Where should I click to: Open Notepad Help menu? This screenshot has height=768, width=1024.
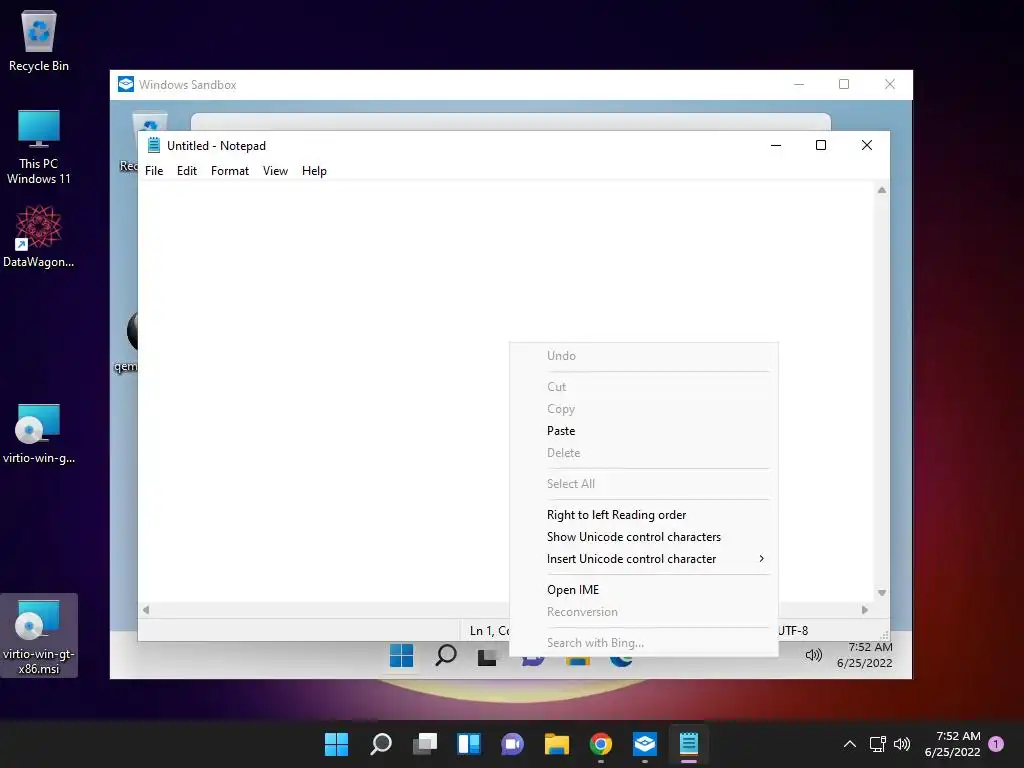(x=314, y=170)
